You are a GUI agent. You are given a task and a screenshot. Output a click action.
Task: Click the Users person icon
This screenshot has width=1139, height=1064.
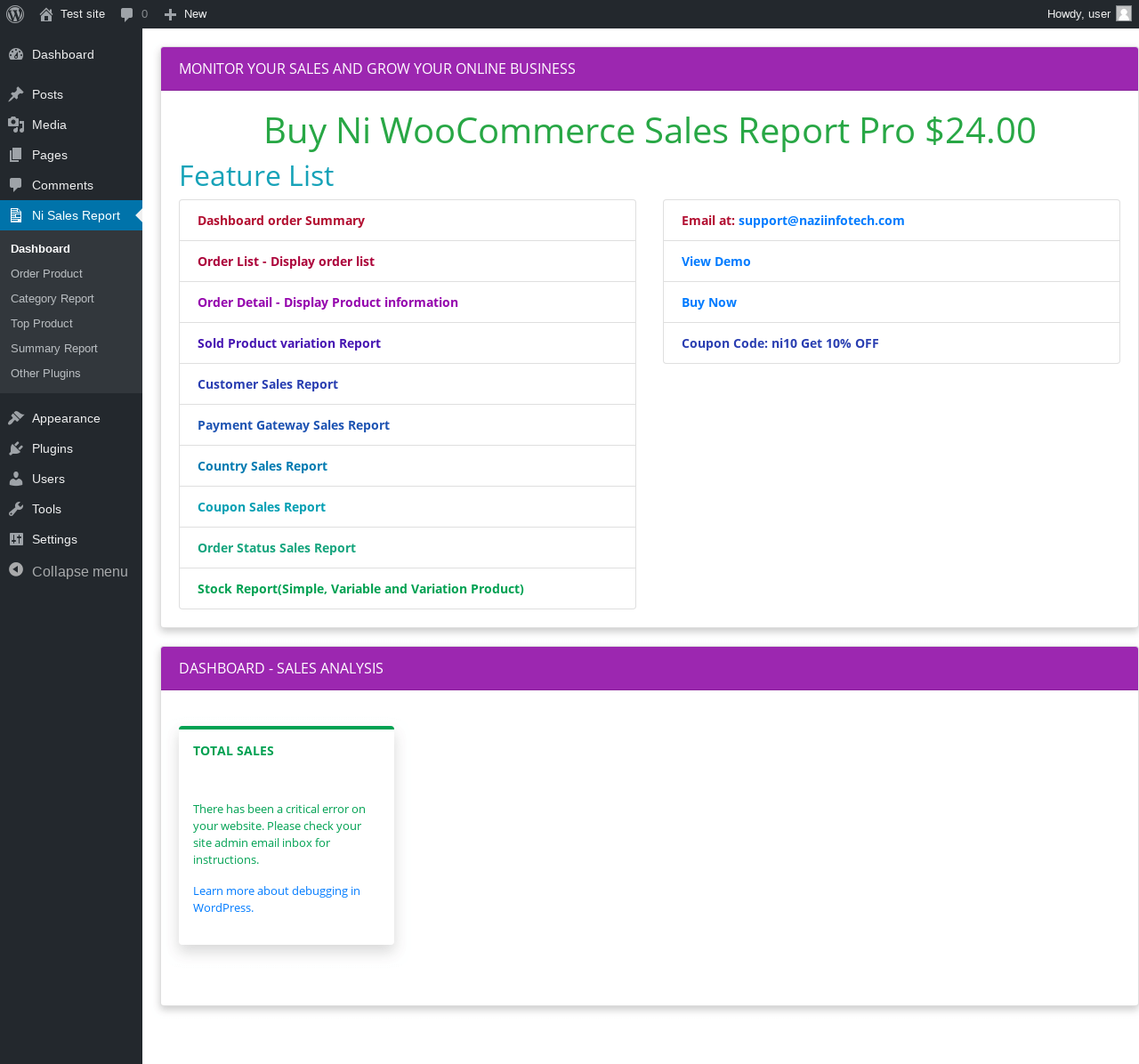[16, 479]
